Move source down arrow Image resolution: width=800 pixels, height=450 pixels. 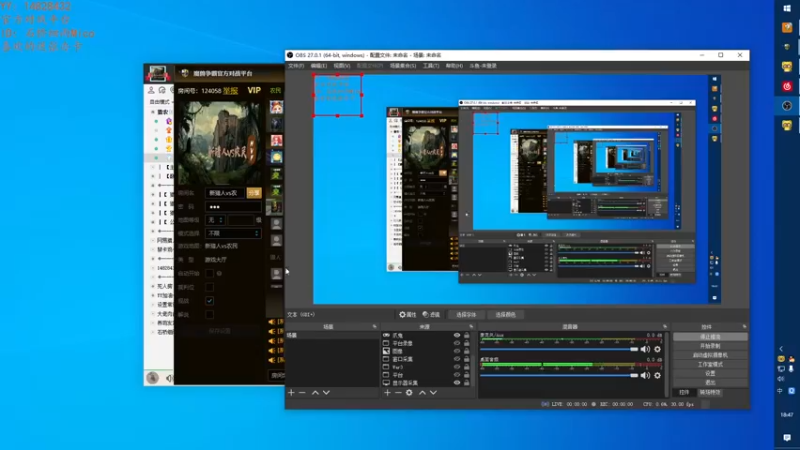pyautogui.click(x=433, y=393)
